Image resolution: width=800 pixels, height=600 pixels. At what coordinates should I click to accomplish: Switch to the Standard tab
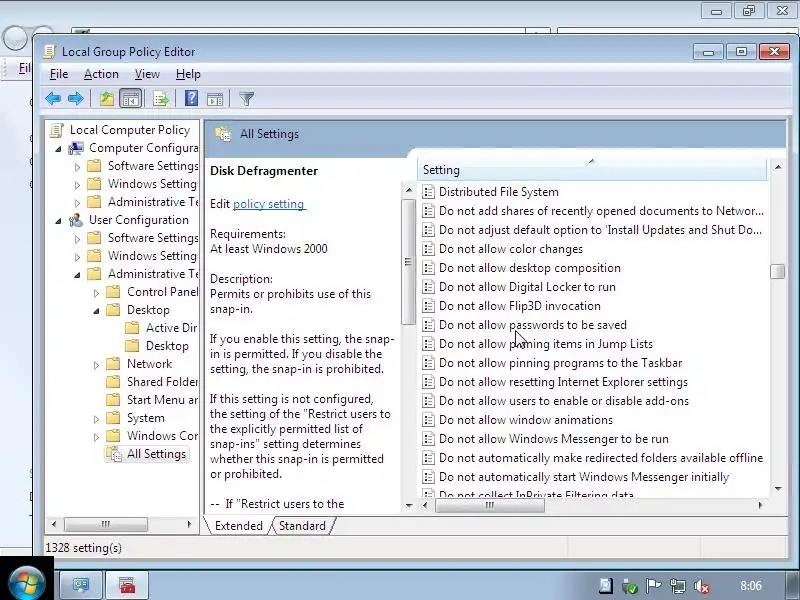pyautogui.click(x=302, y=526)
